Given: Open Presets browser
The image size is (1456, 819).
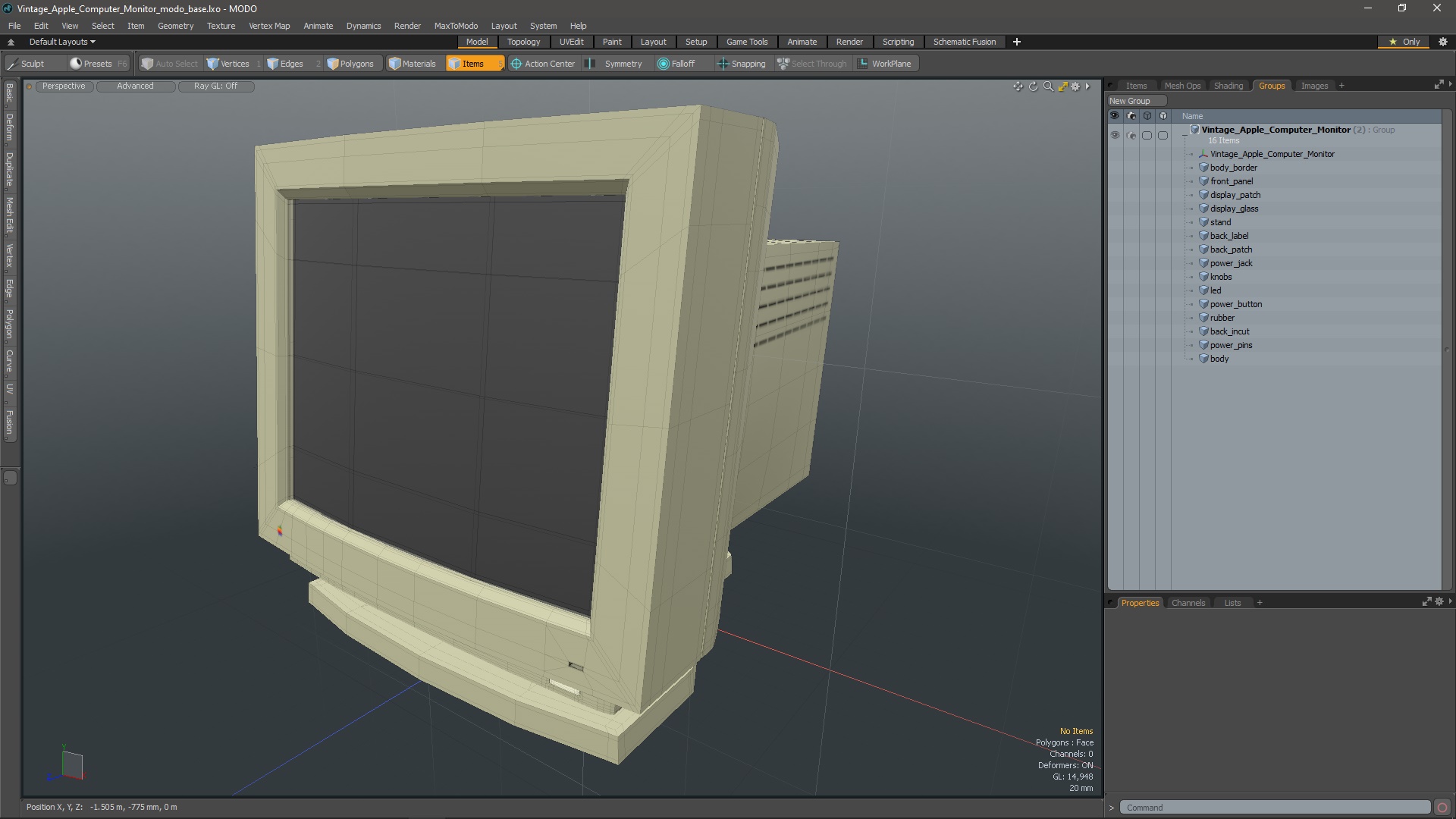Looking at the screenshot, I should (99, 64).
